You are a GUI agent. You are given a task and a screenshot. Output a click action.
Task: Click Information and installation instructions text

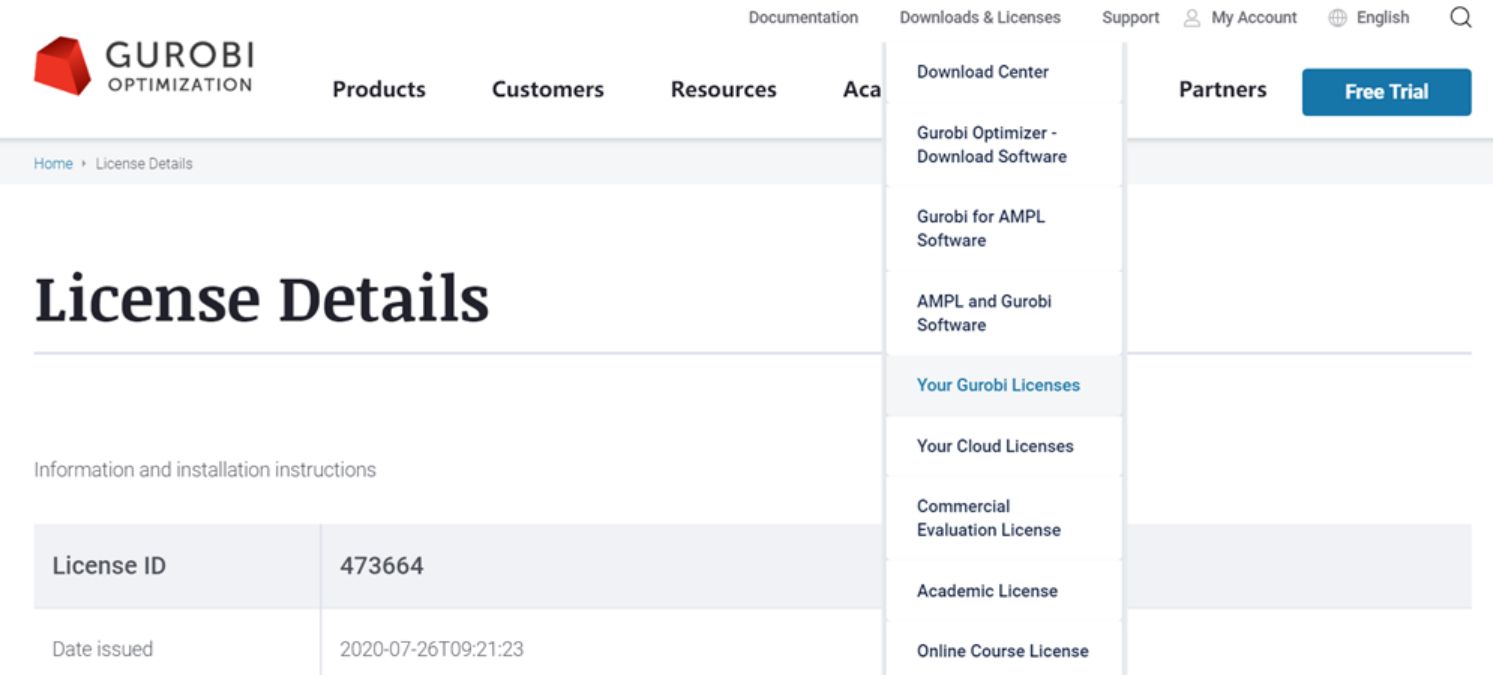[205, 470]
